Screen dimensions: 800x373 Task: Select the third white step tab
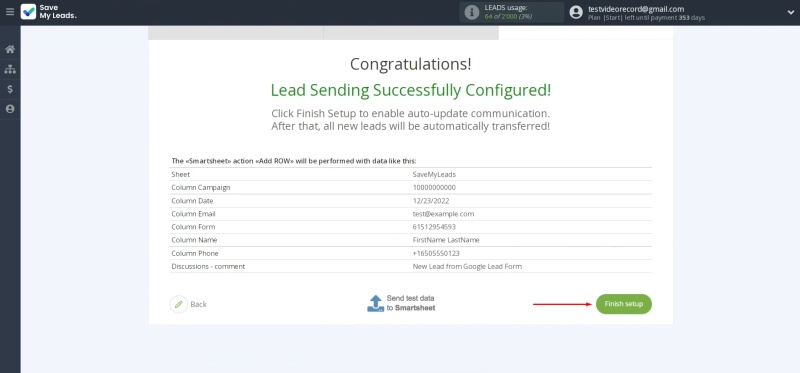[x=586, y=33]
